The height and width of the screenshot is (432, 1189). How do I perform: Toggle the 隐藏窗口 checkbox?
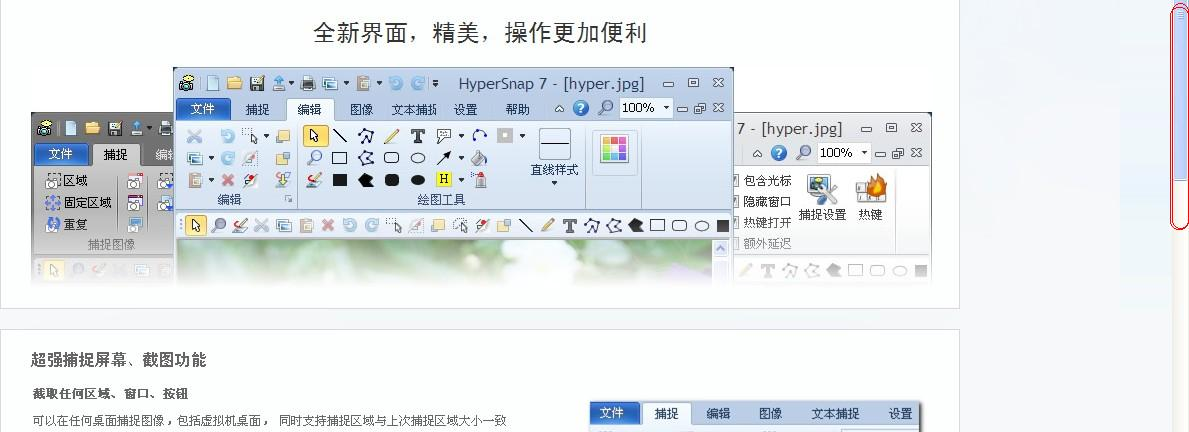(737, 202)
